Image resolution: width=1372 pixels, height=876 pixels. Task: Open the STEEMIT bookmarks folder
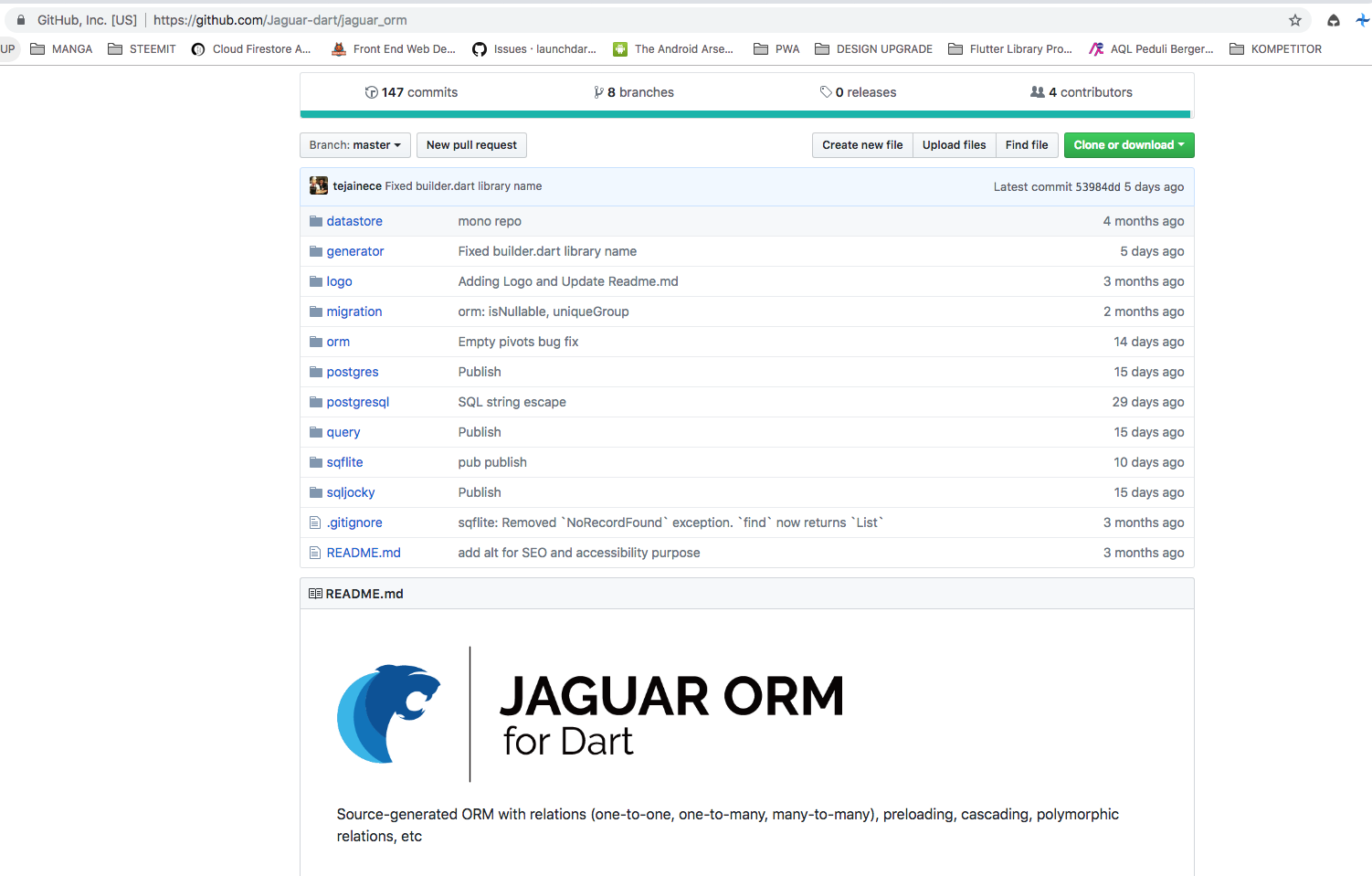(142, 49)
